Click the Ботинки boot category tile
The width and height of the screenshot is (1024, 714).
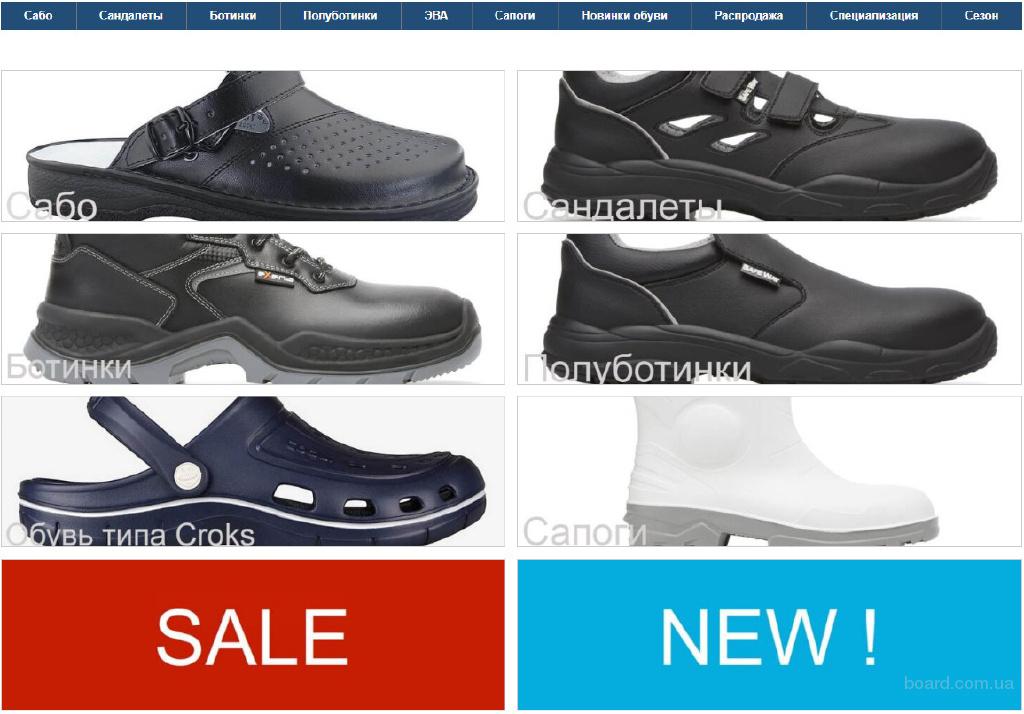point(253,308)
